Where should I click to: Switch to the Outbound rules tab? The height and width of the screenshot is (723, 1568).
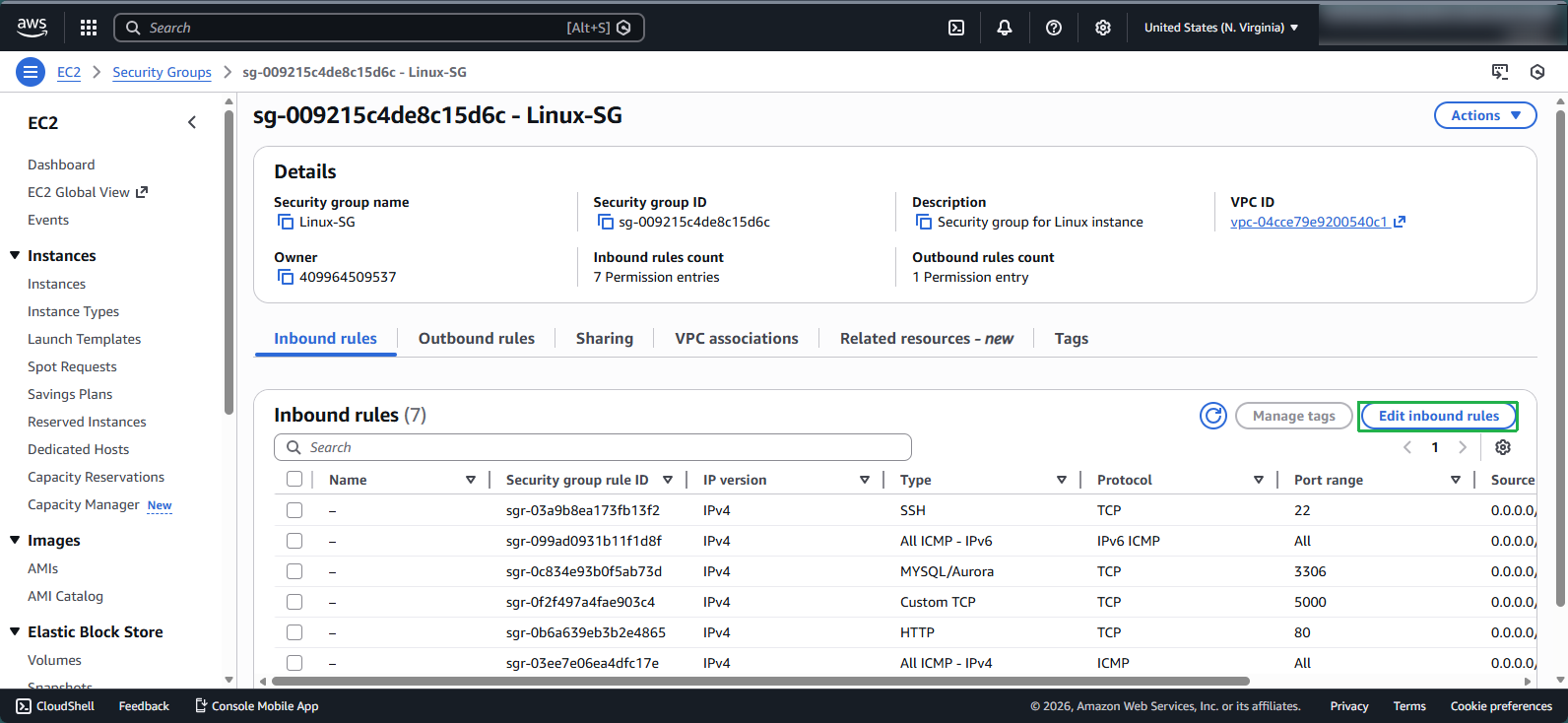[x=477, y=338]
